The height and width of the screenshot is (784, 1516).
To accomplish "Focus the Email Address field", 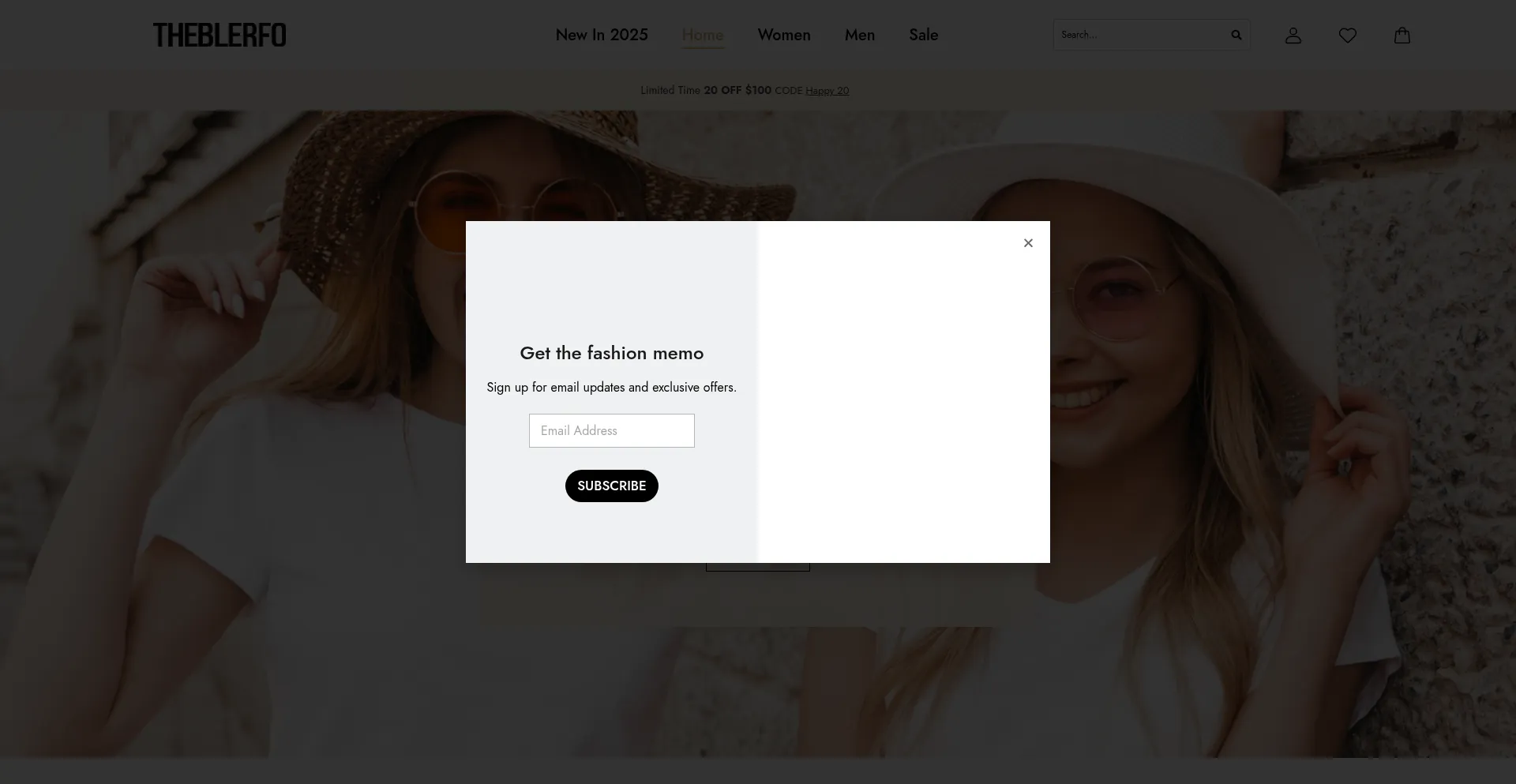I will coord(611,431).
